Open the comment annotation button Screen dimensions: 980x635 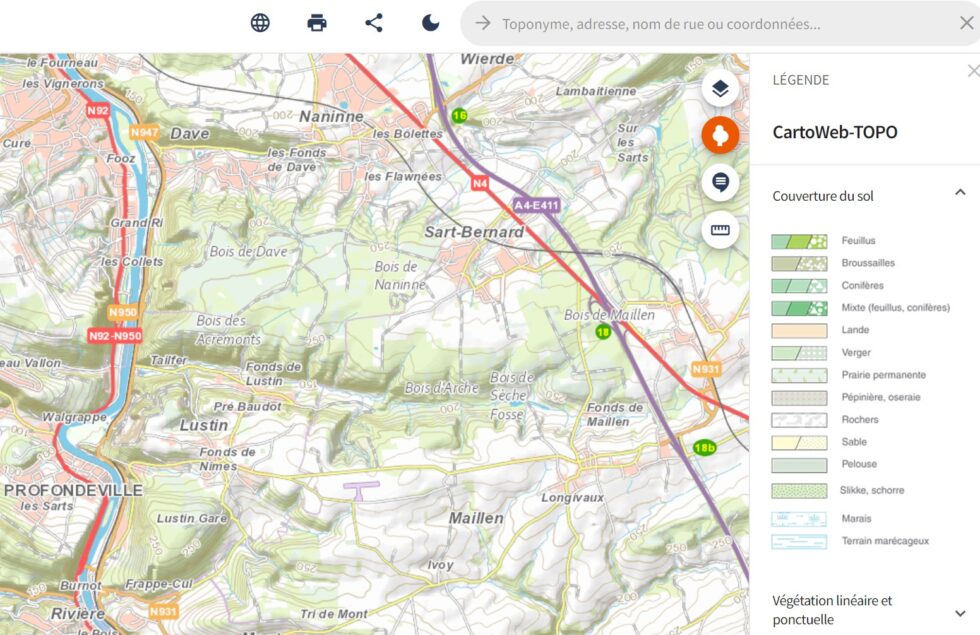(720, 182)
